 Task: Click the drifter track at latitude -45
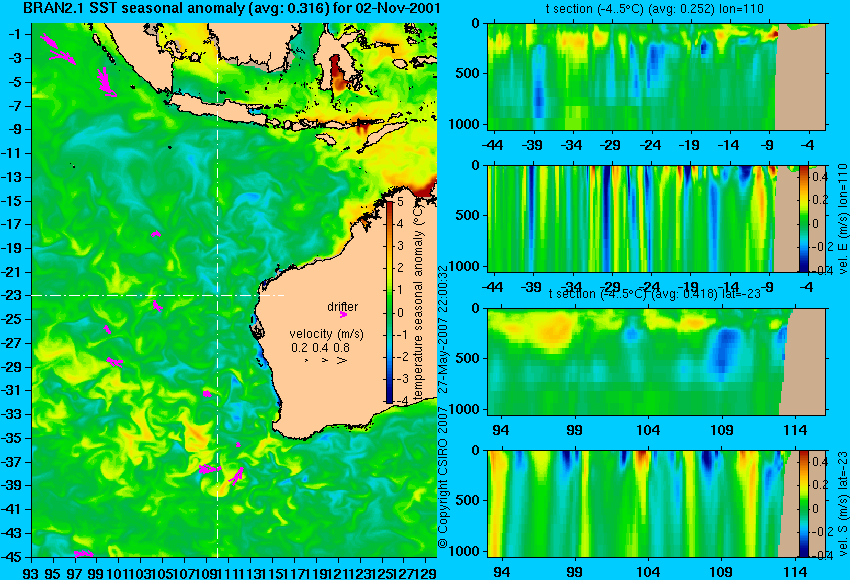tap(84, 553)
